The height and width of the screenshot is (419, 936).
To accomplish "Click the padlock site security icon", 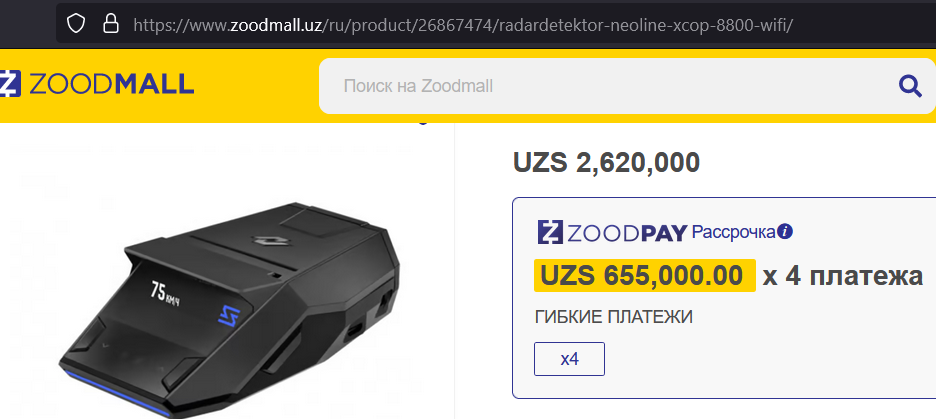I will click(110, 23).
